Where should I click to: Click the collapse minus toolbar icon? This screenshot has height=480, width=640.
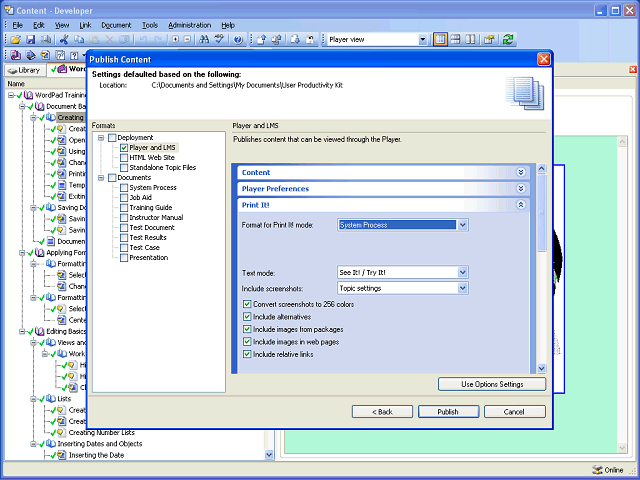(187, 40)
